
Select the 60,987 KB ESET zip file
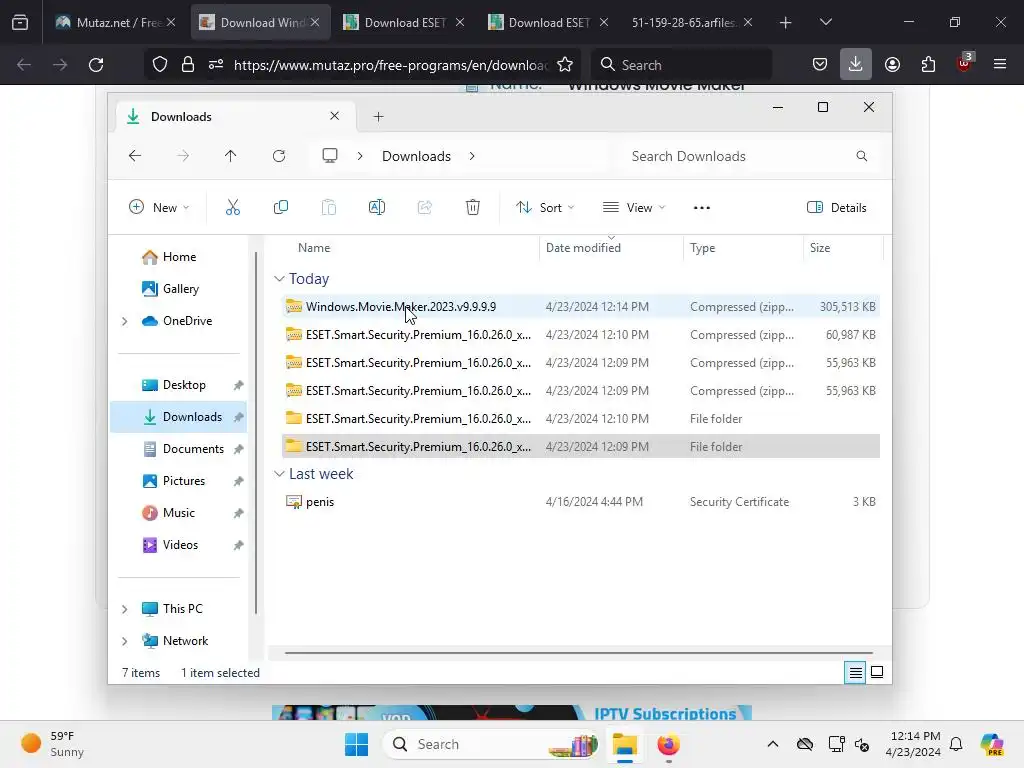[x=581, y=334]
